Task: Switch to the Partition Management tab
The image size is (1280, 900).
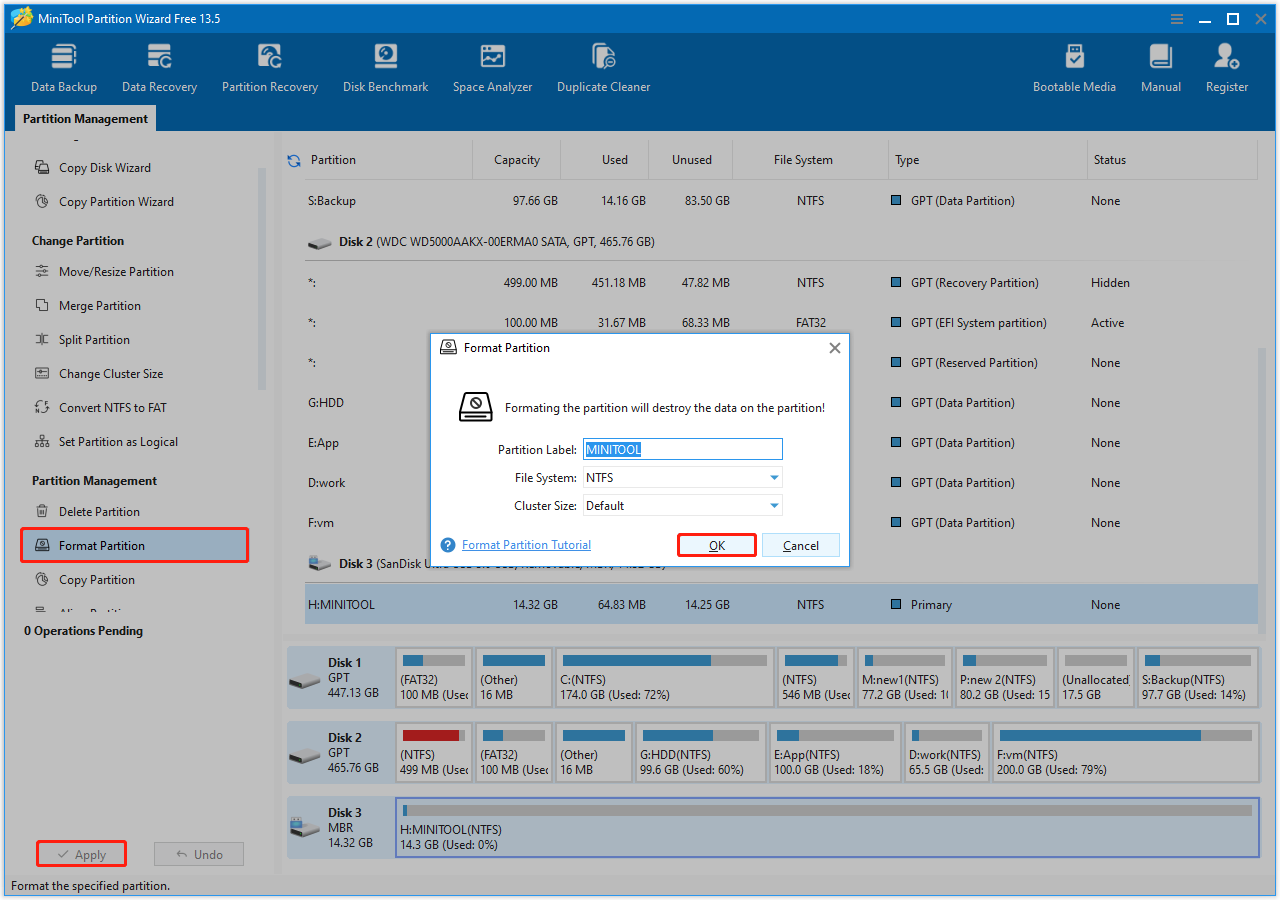Action: coord(84,118)
